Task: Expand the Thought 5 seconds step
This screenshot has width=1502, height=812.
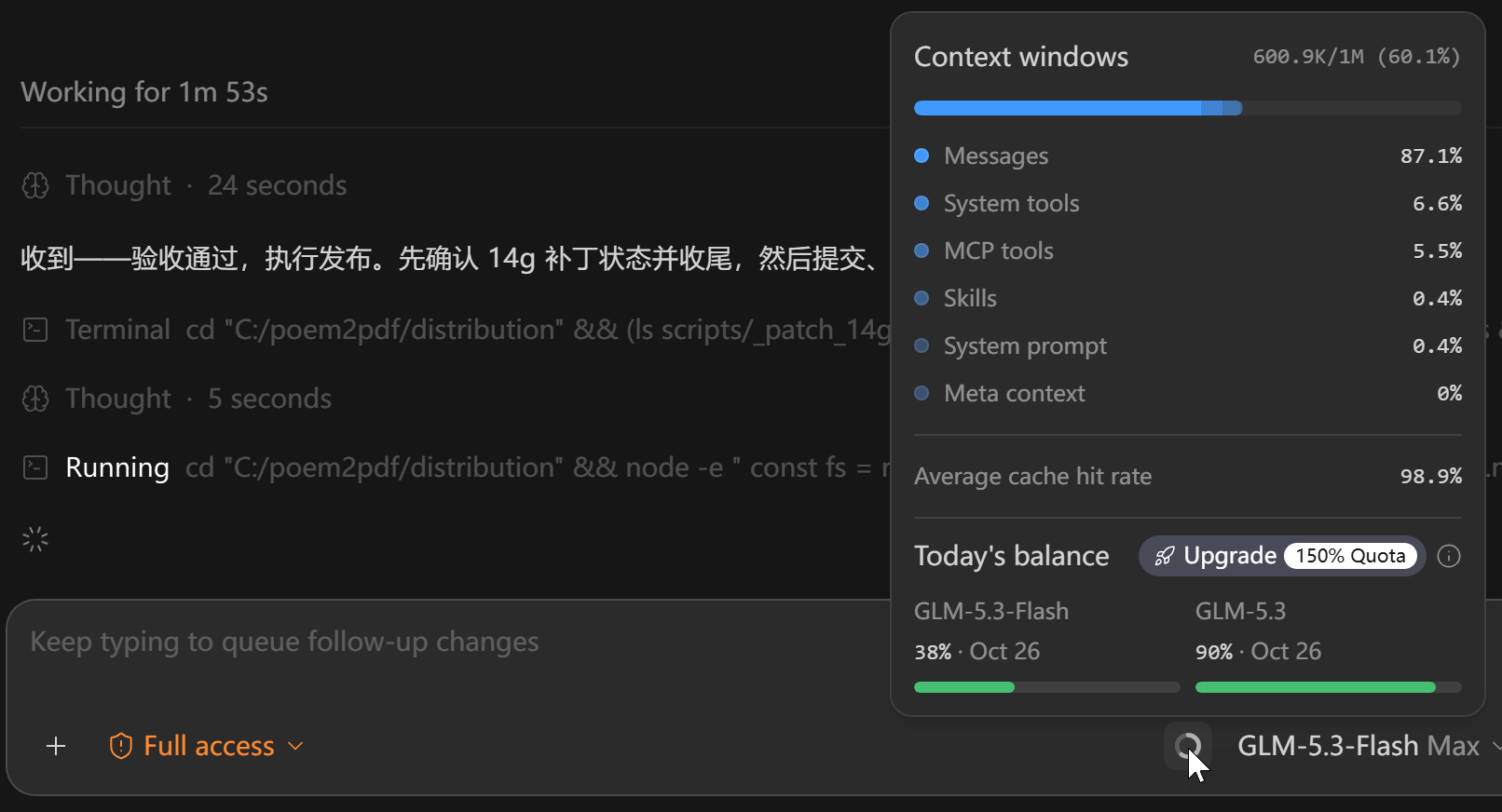Action: [x=177, y=399]
